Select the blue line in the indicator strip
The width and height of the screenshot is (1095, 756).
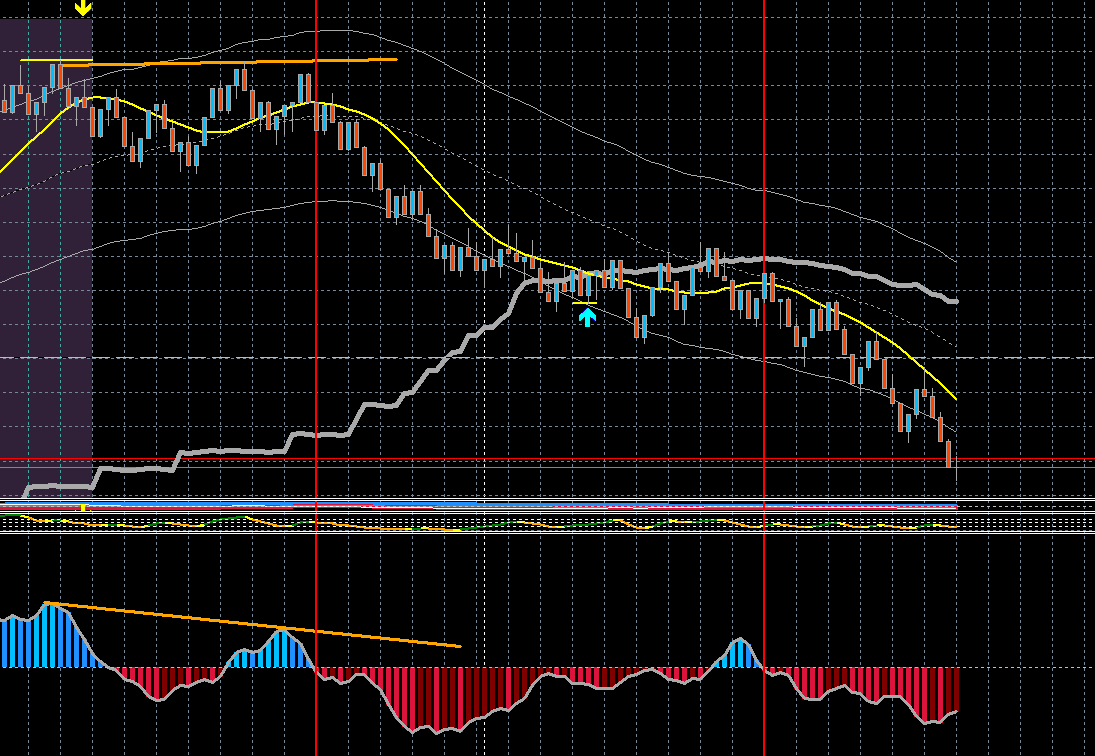(x=478, y=503)
